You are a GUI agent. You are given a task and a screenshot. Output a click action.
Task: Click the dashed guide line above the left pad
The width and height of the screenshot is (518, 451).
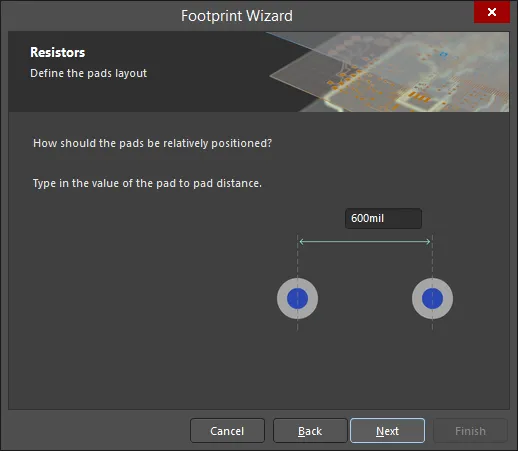click(297, 256)
